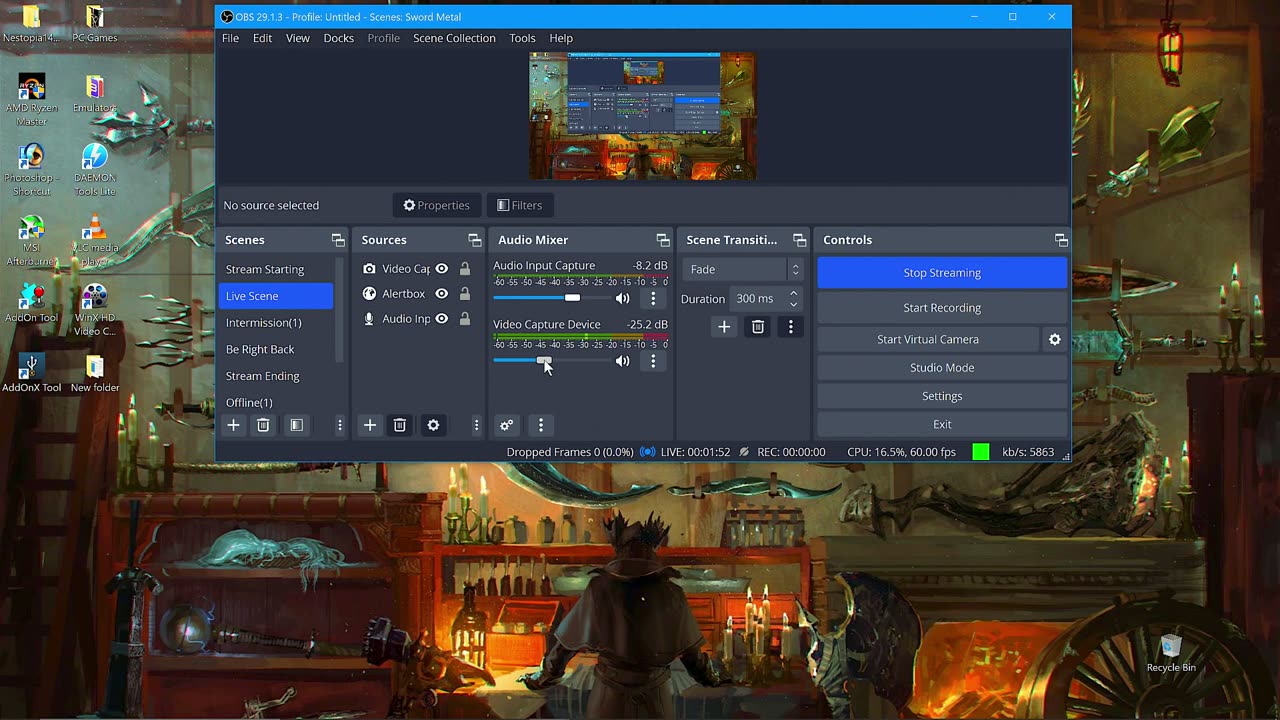Toggle lock on Video Capture source
1280x720 pixels.
[465, 269]
